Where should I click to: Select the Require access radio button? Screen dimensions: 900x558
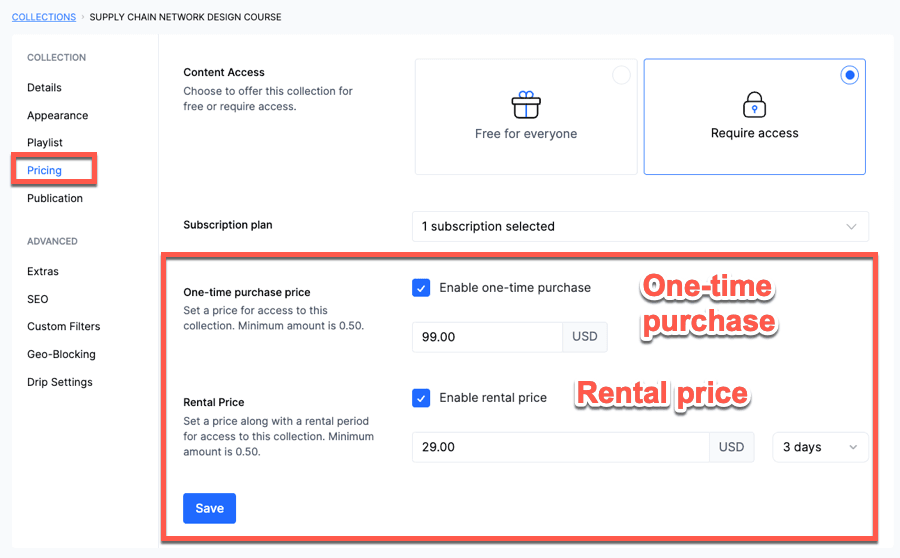[849, 75]
